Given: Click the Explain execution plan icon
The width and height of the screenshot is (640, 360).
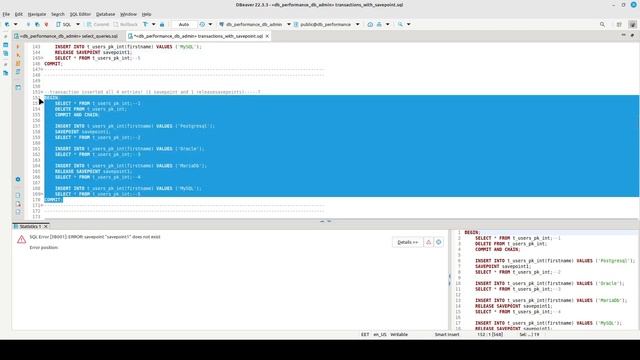Looking at the screenshot, I should point(18,72).
